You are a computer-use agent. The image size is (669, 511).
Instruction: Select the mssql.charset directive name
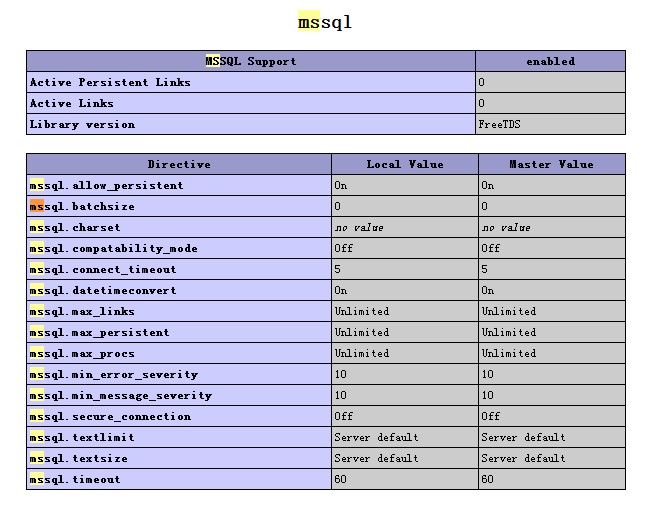click(75, 227)
